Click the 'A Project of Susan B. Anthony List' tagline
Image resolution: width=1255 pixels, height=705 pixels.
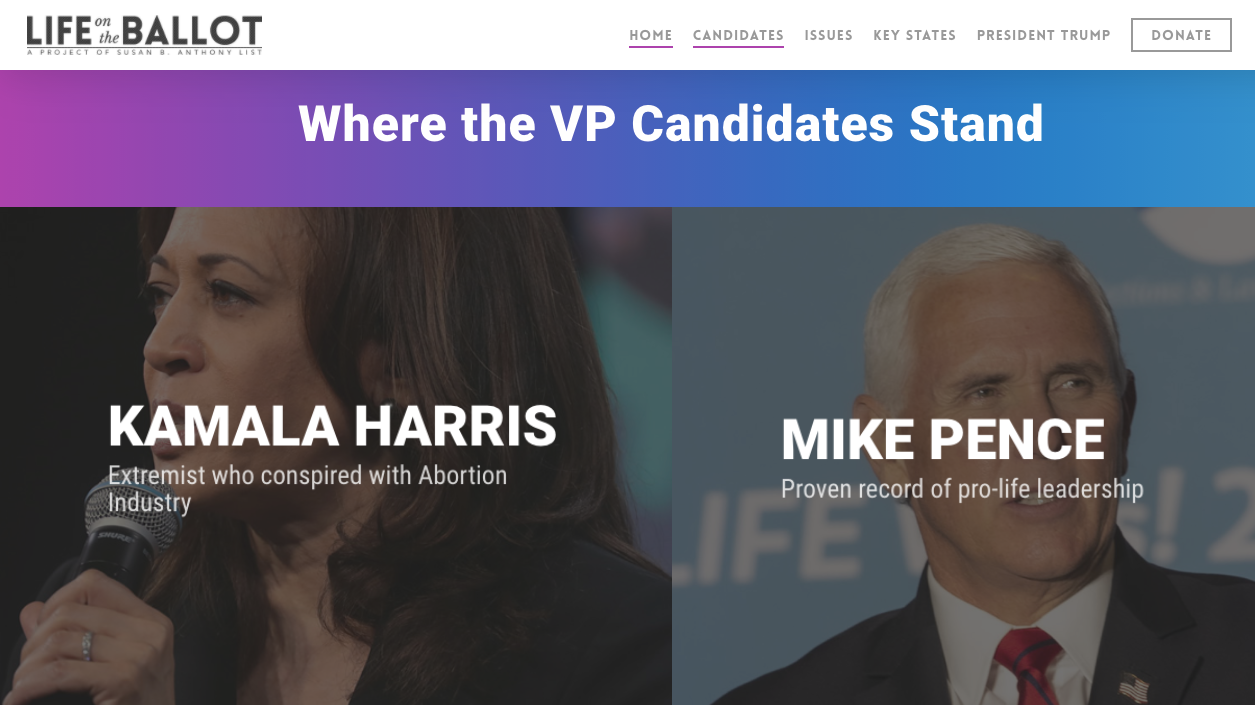click(144, 52)
